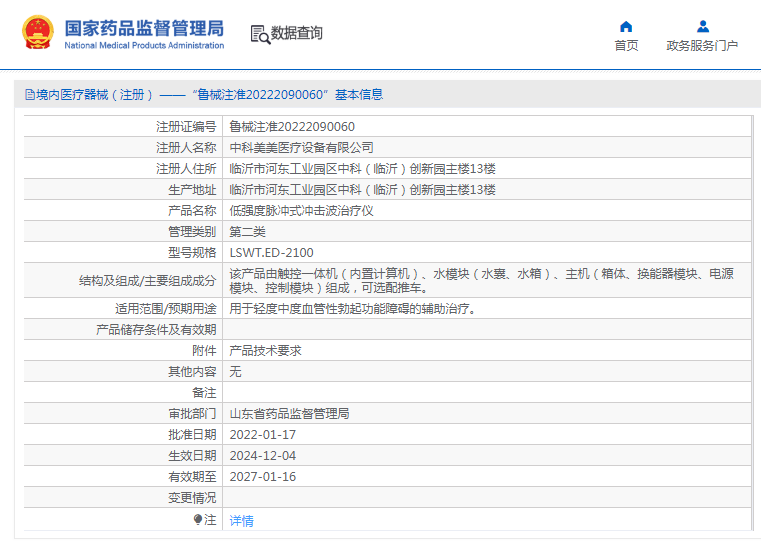Open the 详情 details link
761x542 pixels.
pos(241,521)
